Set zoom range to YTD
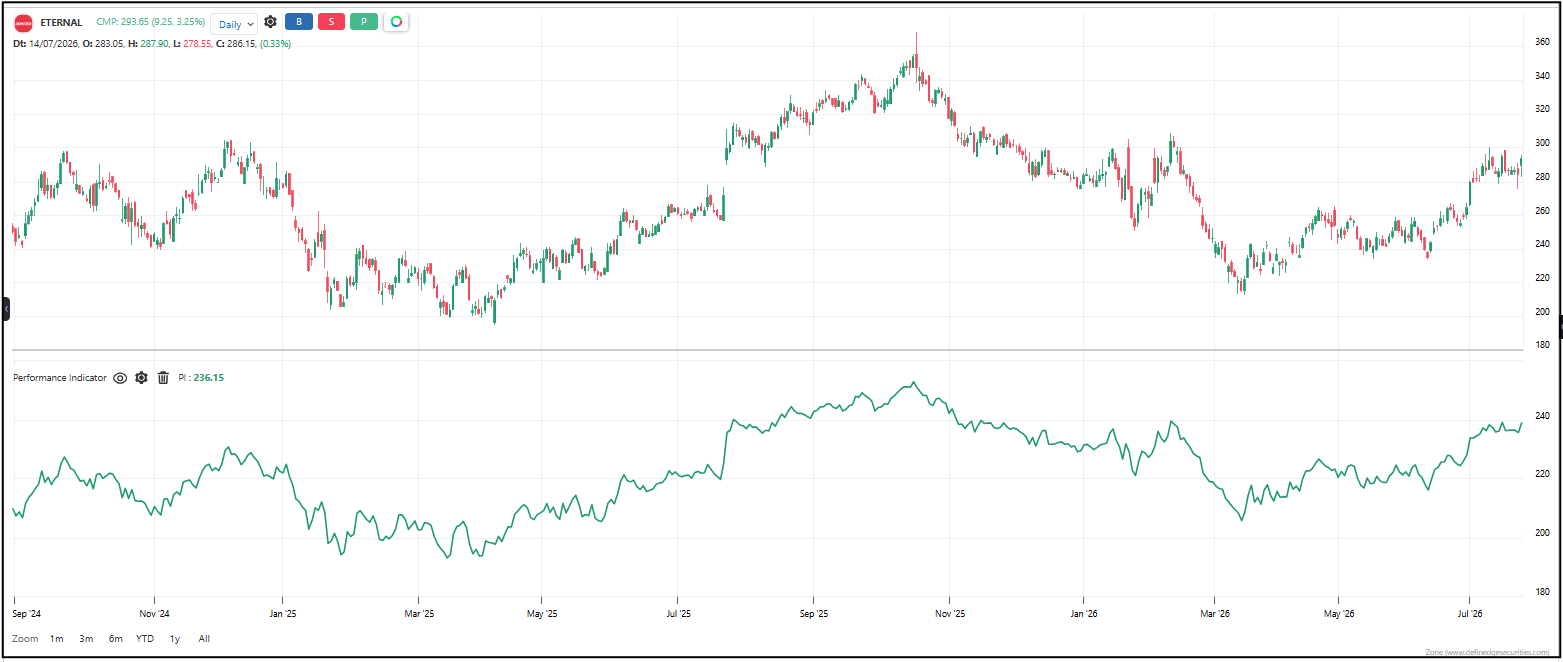The image size is (1563, 662). coord(145,638)
